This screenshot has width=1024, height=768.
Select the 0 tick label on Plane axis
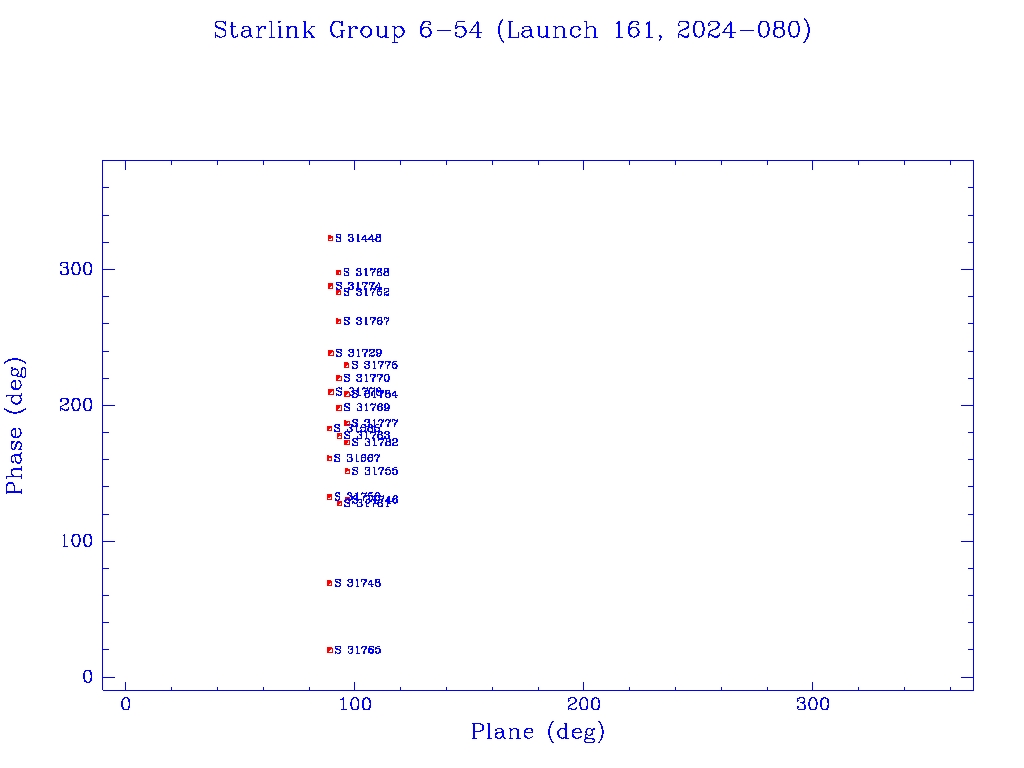tap(125, 705)
